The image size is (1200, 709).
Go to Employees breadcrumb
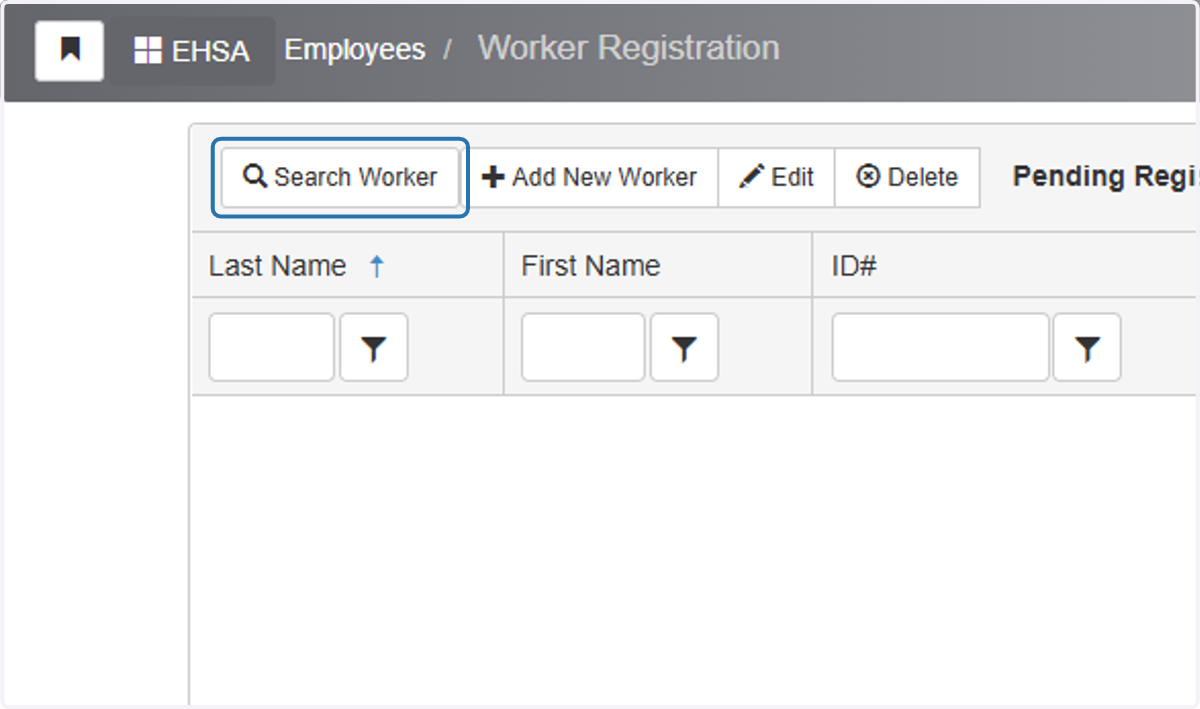coord(355,49)
